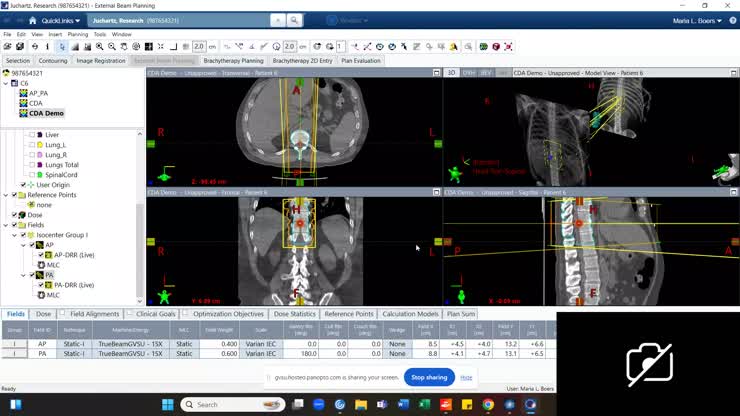Collapse the PA field node
The width and height of the screenshot is (740, 416).
pos(24,275)
